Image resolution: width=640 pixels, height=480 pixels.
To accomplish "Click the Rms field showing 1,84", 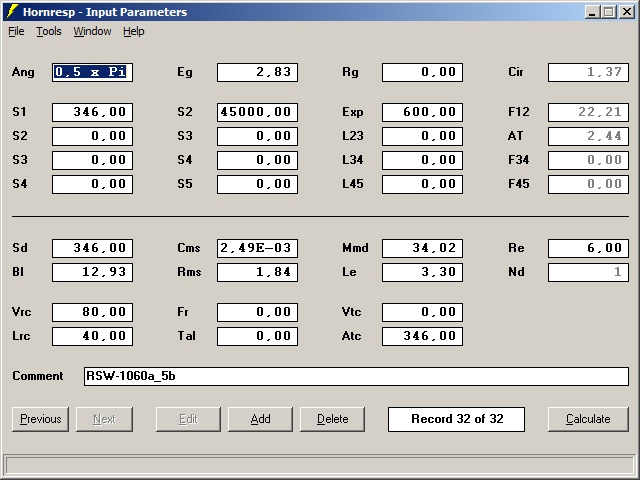I will (258, 272).
